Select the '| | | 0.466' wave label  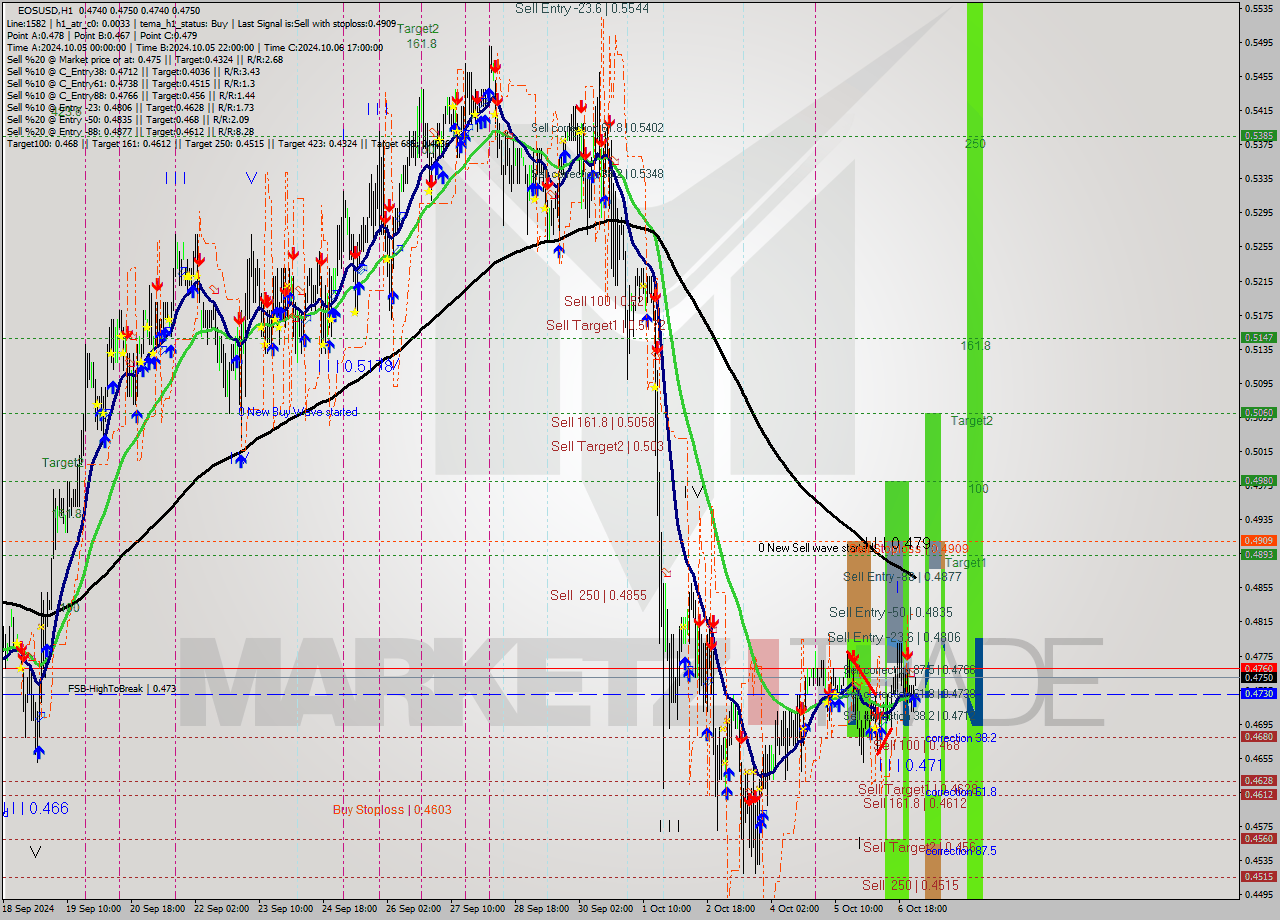[36, 808]
